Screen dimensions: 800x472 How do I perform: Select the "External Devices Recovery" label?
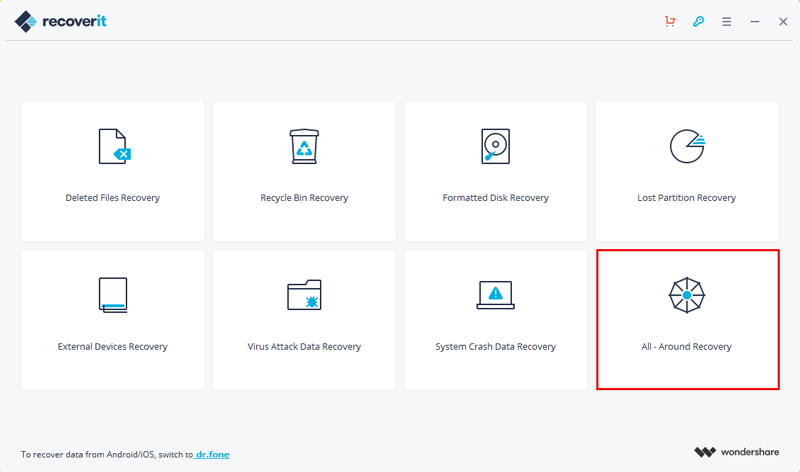point(113,346)
